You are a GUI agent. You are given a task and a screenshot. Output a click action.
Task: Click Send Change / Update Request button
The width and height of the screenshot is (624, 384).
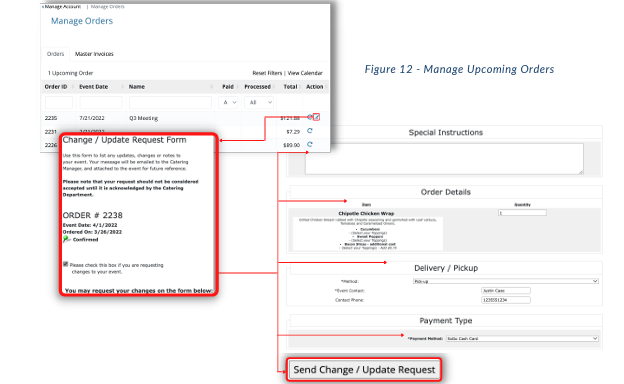point(364,370)
